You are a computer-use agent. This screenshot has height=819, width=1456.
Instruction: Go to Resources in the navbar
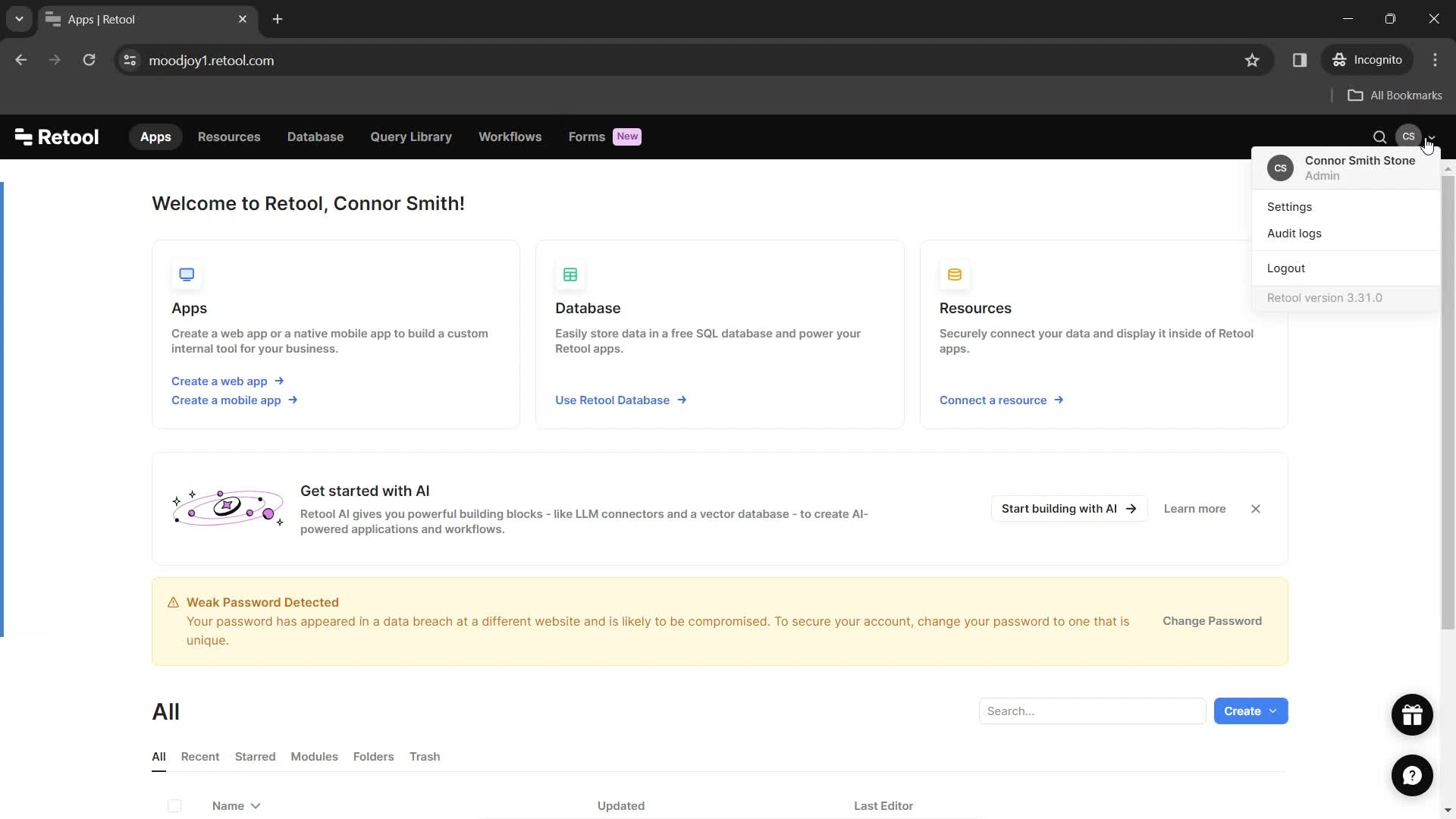[229, 136]
